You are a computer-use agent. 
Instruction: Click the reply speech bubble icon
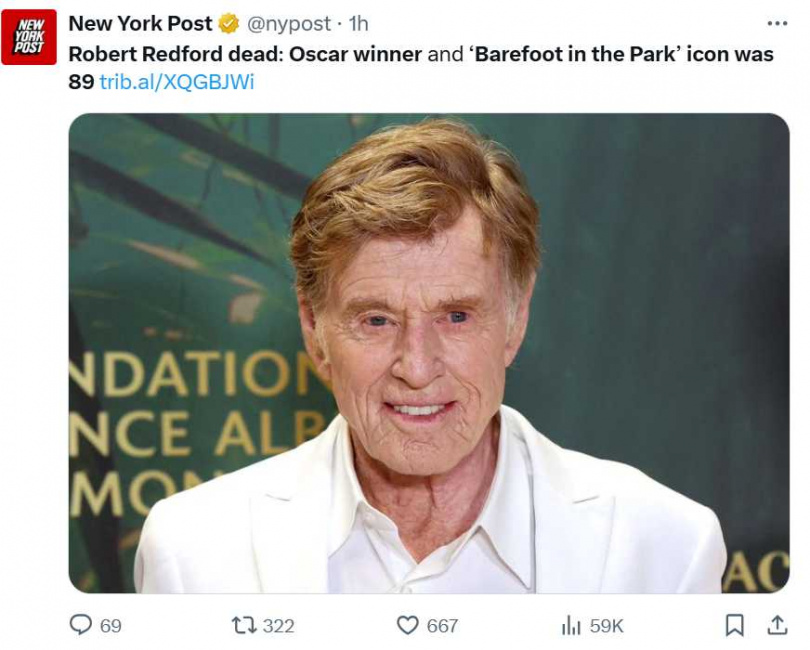81,625
